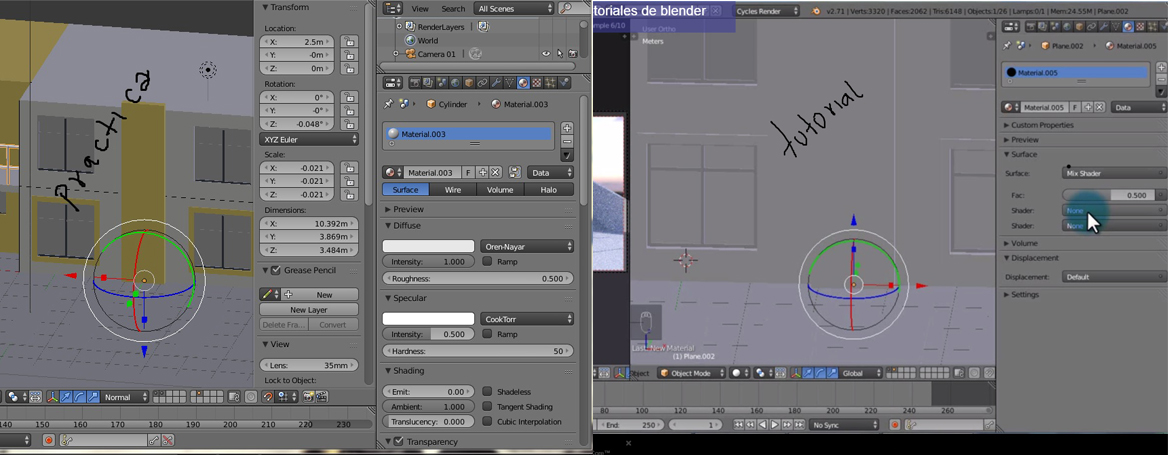Open the Particles tab in left window
This screenshot has height=455, width=1168.
tap(550, 83)
